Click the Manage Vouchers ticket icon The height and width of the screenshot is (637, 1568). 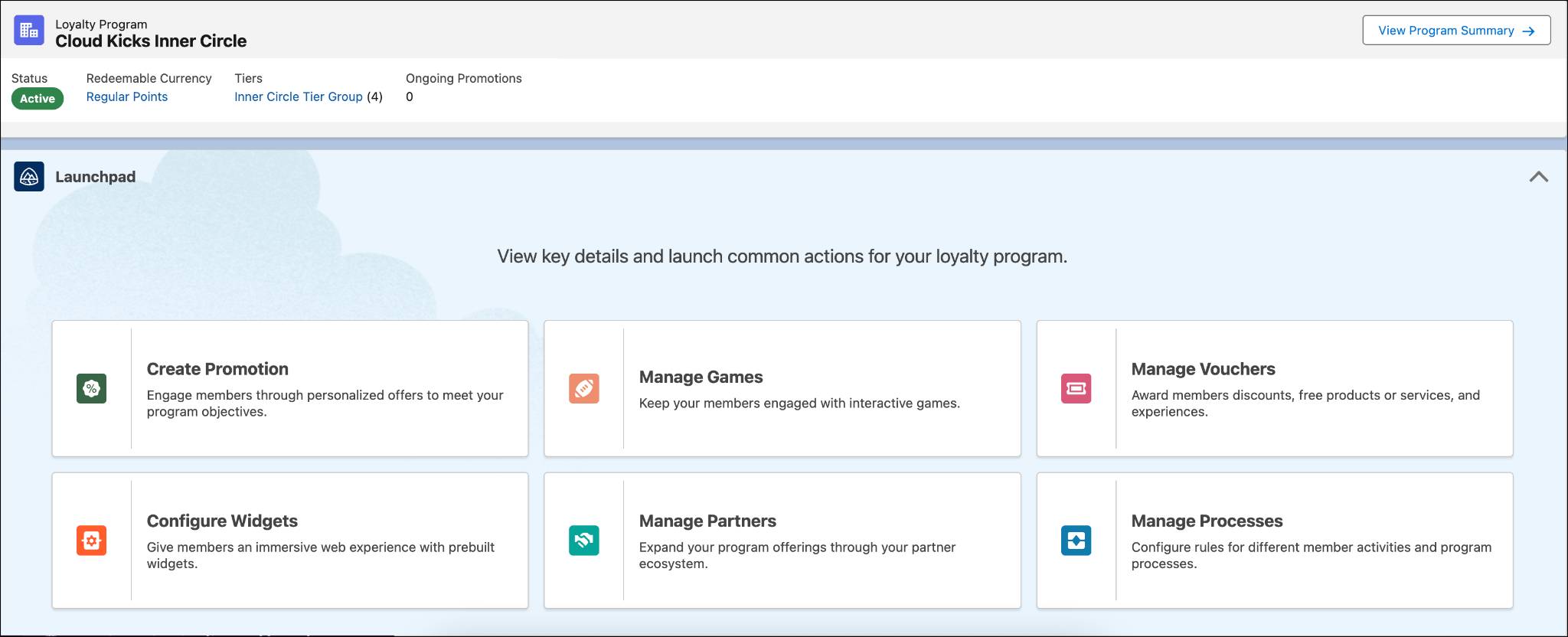[1076, 388]
